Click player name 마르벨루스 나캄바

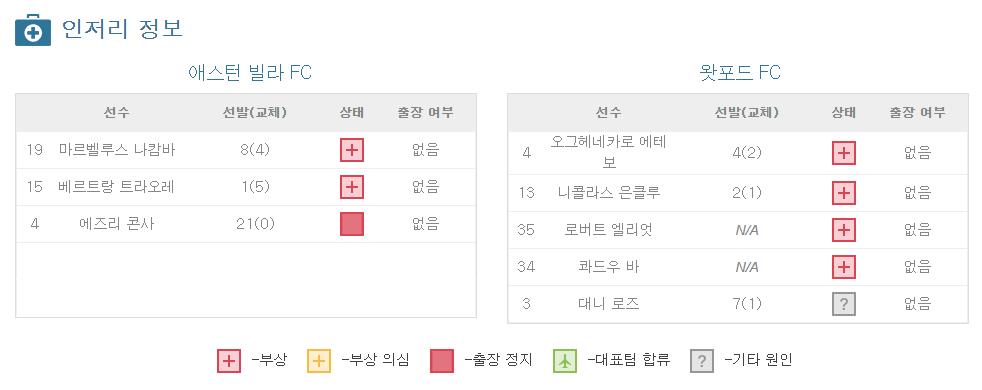117,150
